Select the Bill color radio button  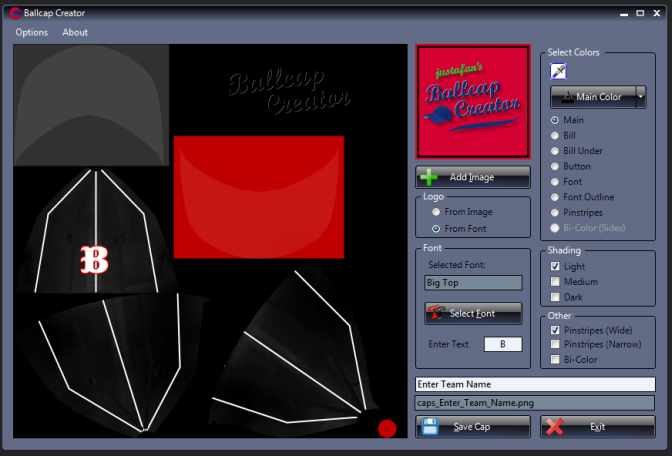coord(555,136)
